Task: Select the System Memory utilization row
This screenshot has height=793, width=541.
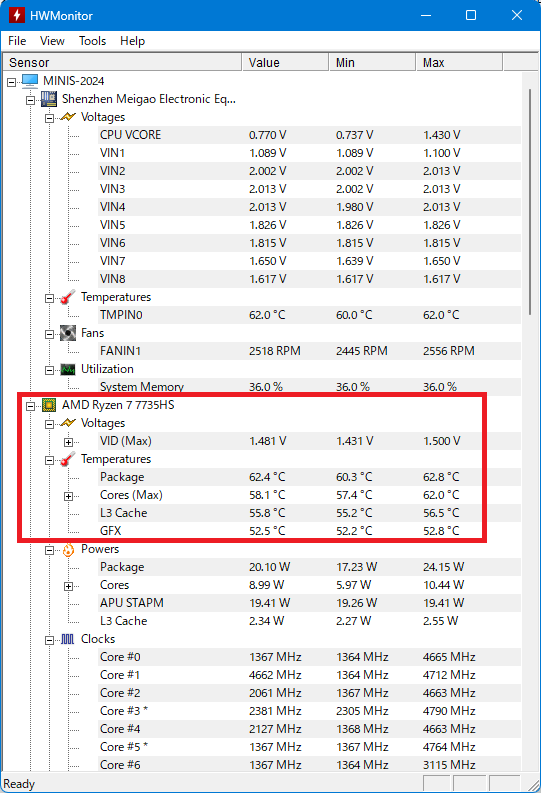Action: (309, 387)
